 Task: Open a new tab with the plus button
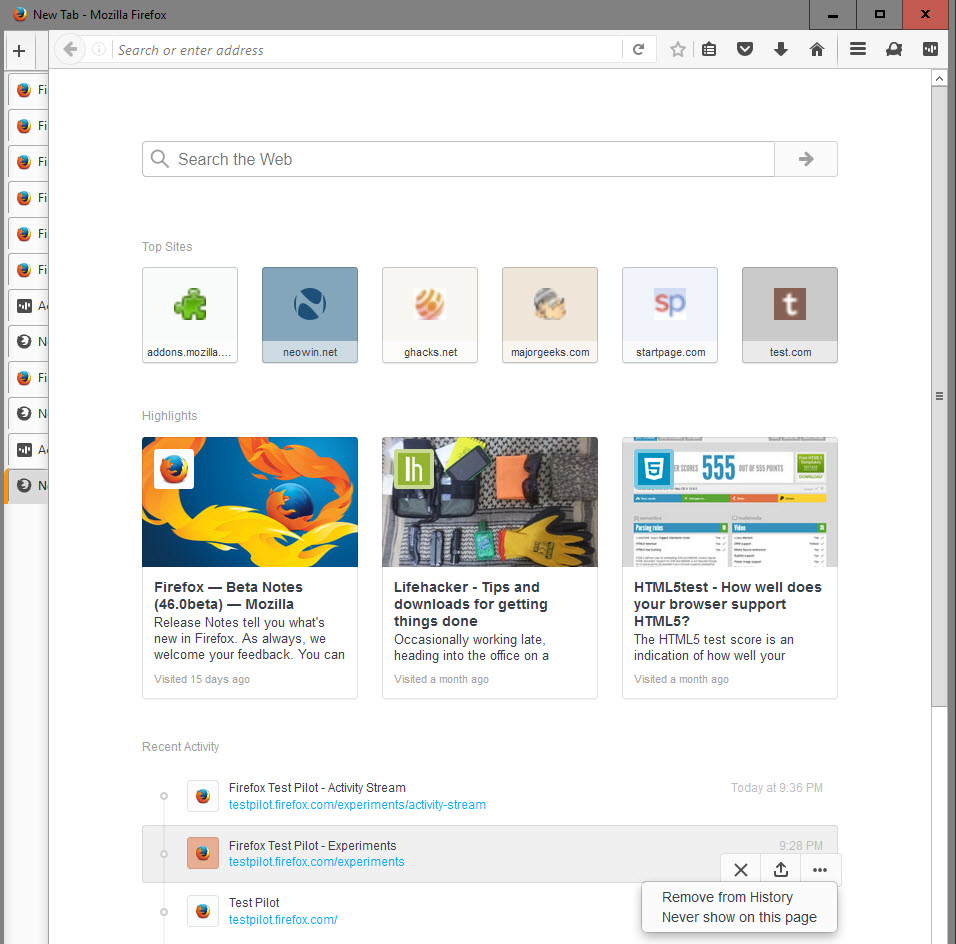click(19, 51)
